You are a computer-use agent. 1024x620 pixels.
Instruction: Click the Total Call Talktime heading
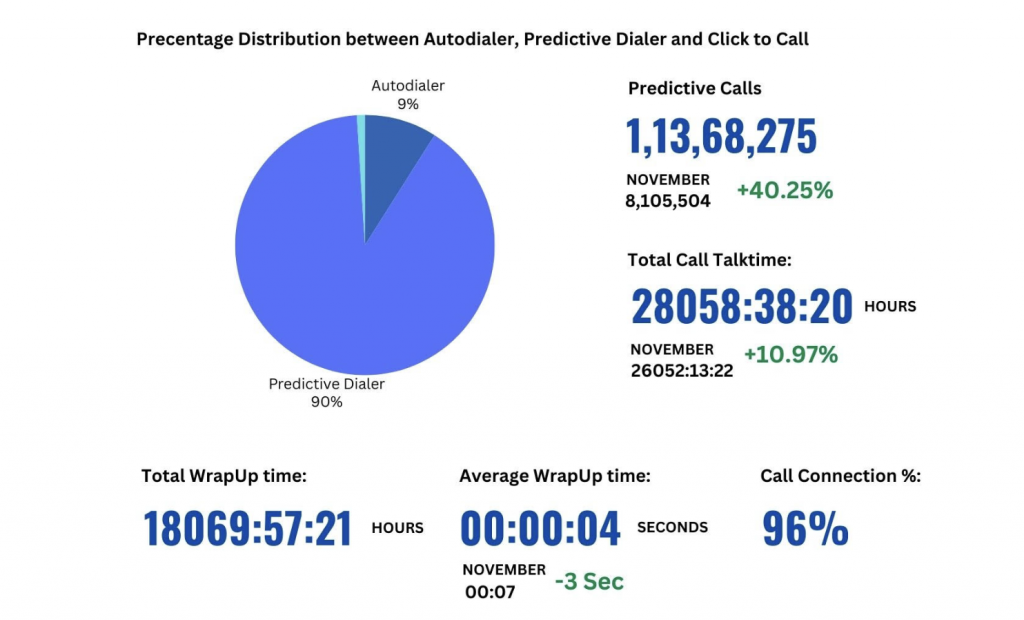tap(712, 260)
